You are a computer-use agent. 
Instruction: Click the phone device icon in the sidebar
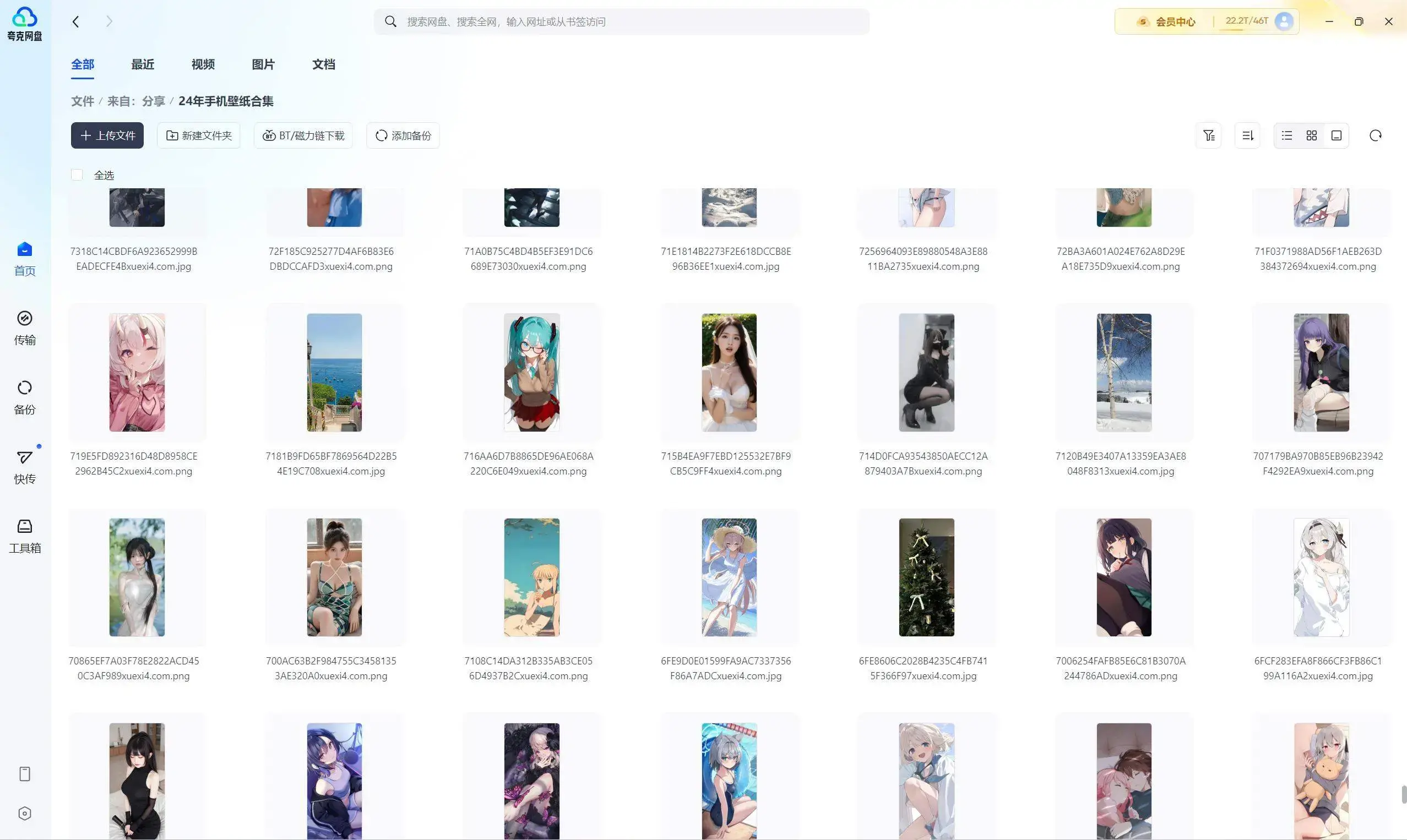24,774
